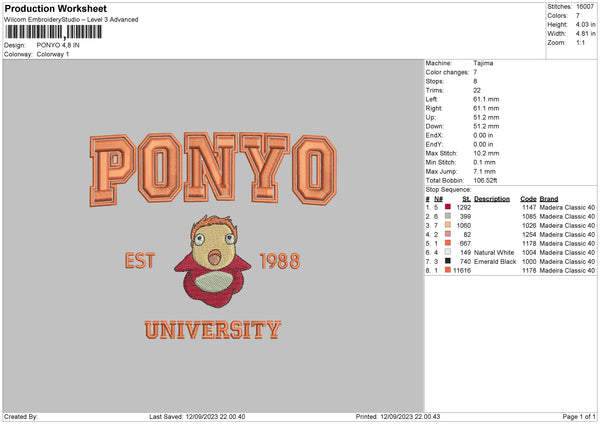Click the Description column header
600x424 pixels.
(491, 198)
